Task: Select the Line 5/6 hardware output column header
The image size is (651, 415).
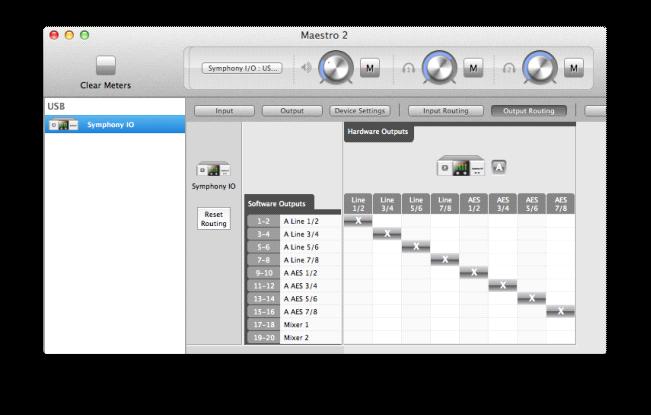Action: click(416, 204)
